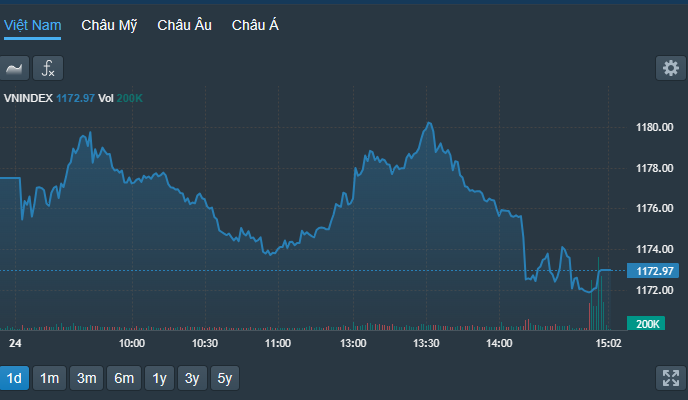
Task: Switch to the Việt Nam tab
Action: coord(32,25)
